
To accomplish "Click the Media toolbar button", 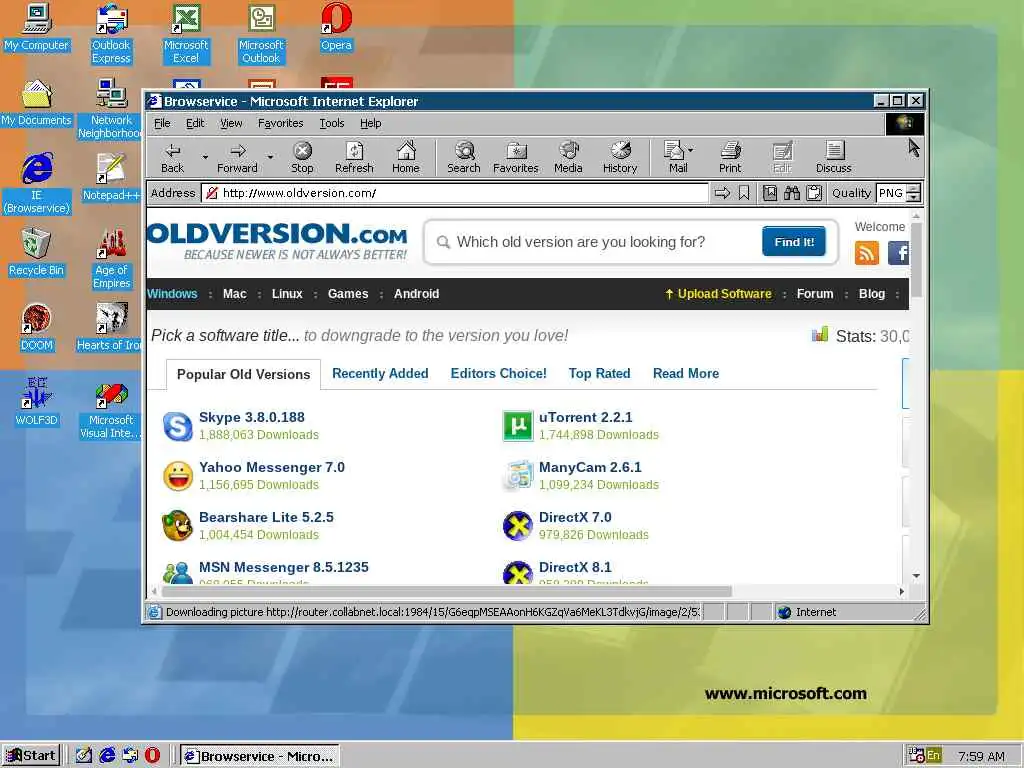I will (x=568, y=157).
